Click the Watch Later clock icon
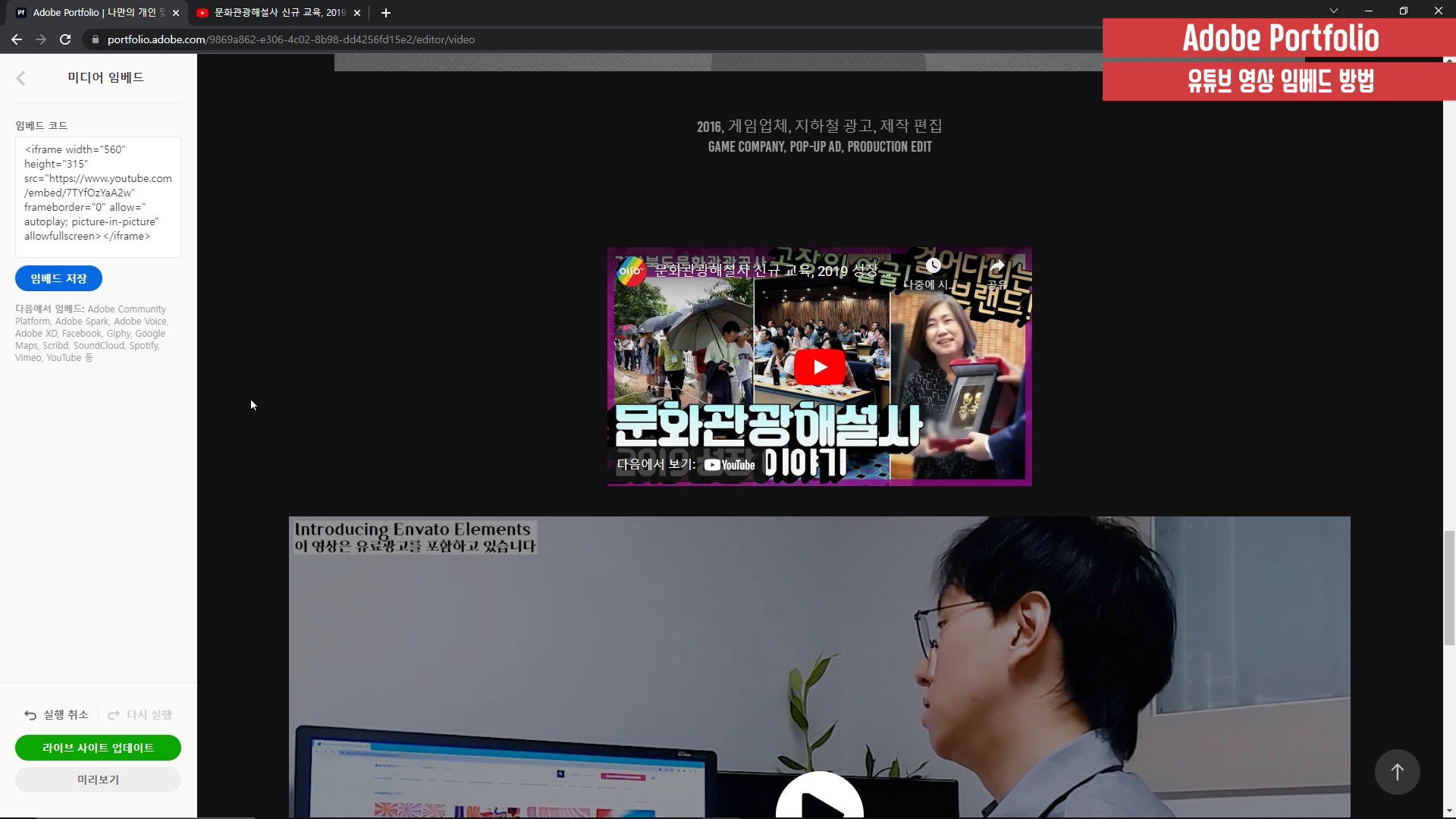This screenshot has height=819, width=1456. [x=933, y=266]
